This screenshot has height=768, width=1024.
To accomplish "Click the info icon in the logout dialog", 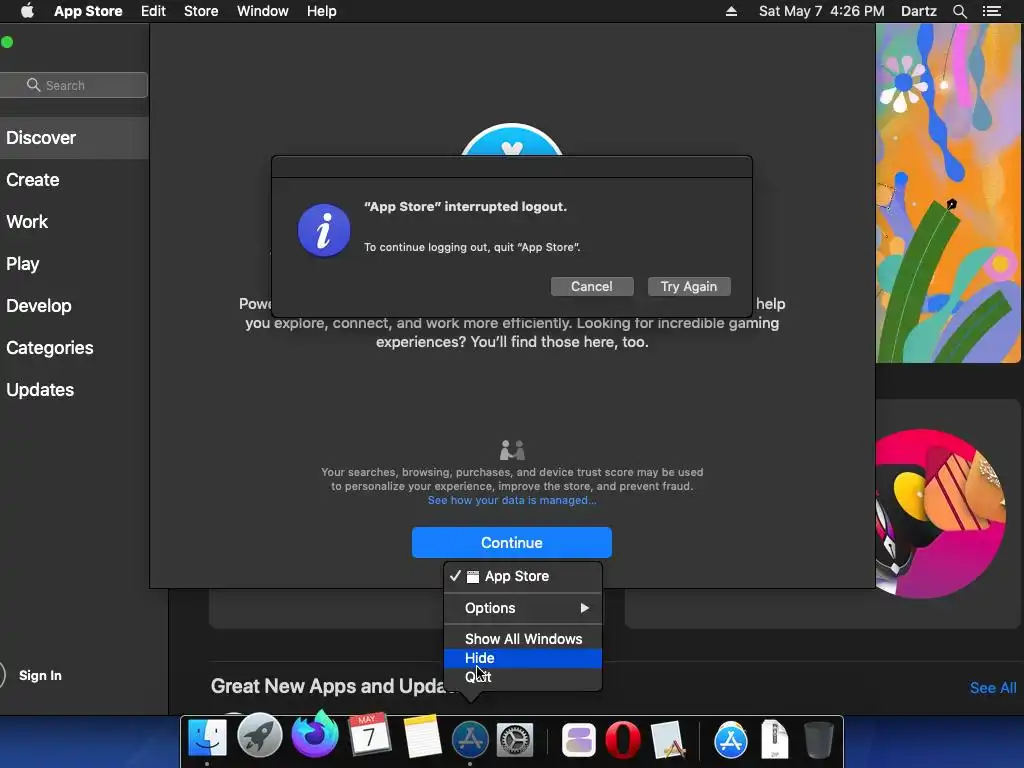I will pyautogui.click(x=324, y=231).
